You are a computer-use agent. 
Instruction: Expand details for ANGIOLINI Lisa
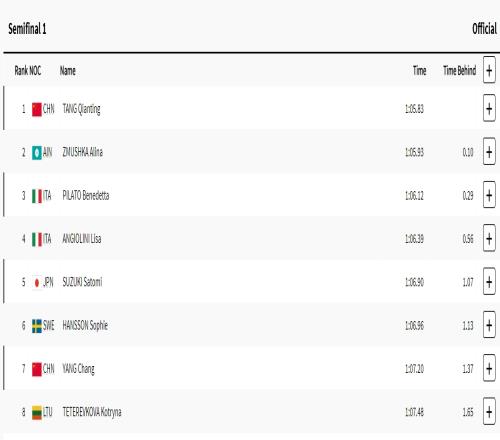[489, 239]
